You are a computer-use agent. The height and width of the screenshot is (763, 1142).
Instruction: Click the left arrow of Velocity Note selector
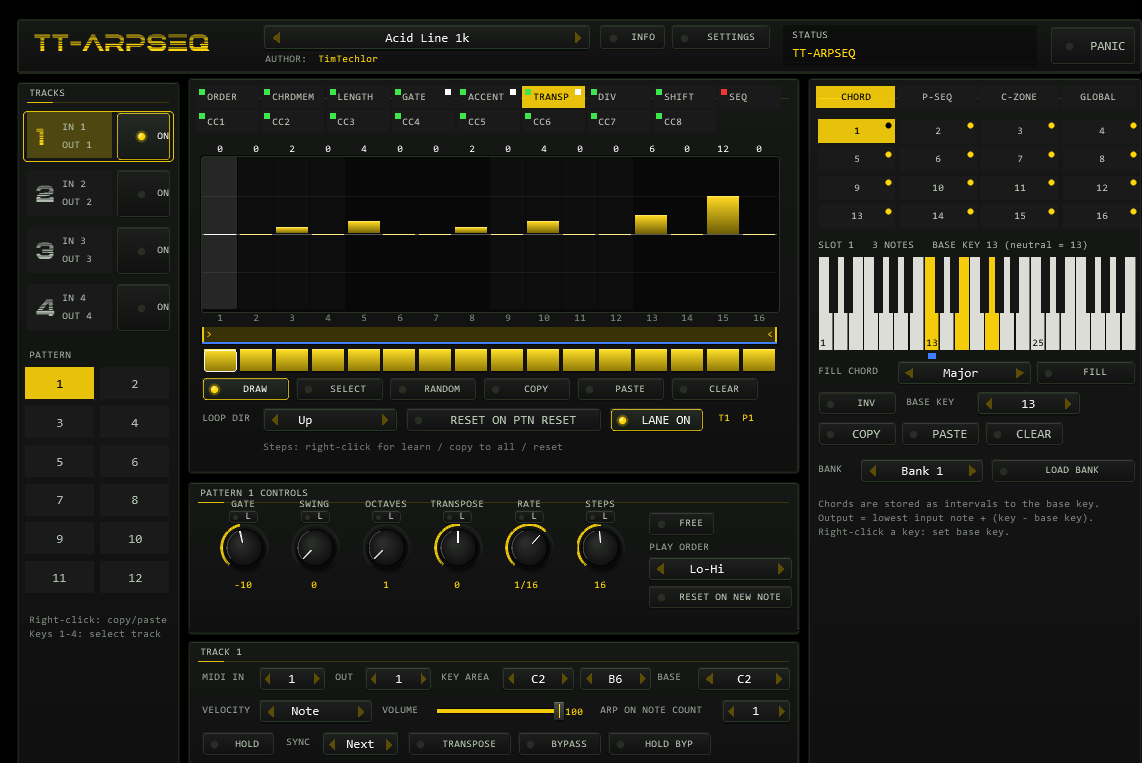271,711
